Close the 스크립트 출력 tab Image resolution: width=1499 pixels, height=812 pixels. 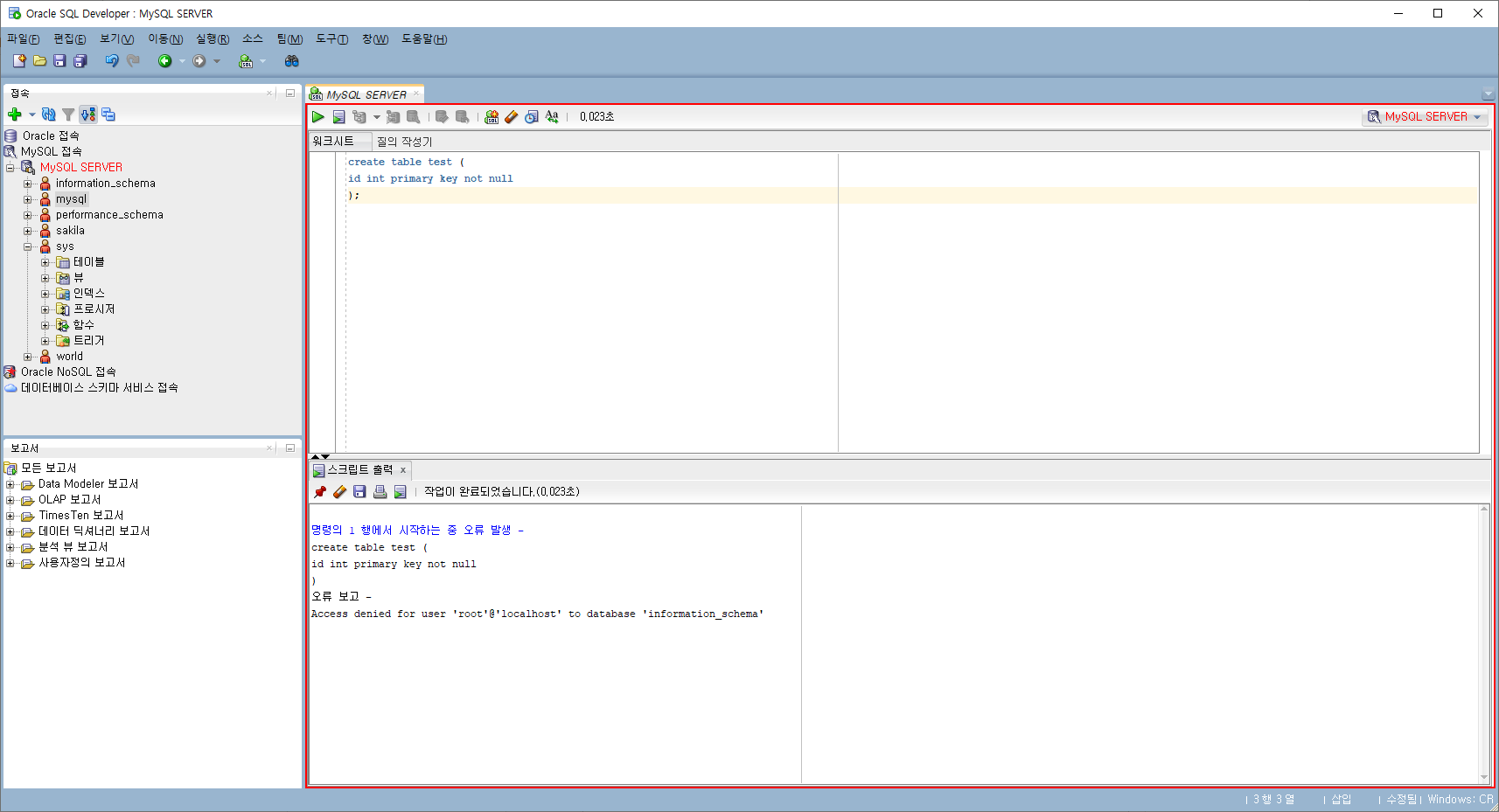coord(403,470)
